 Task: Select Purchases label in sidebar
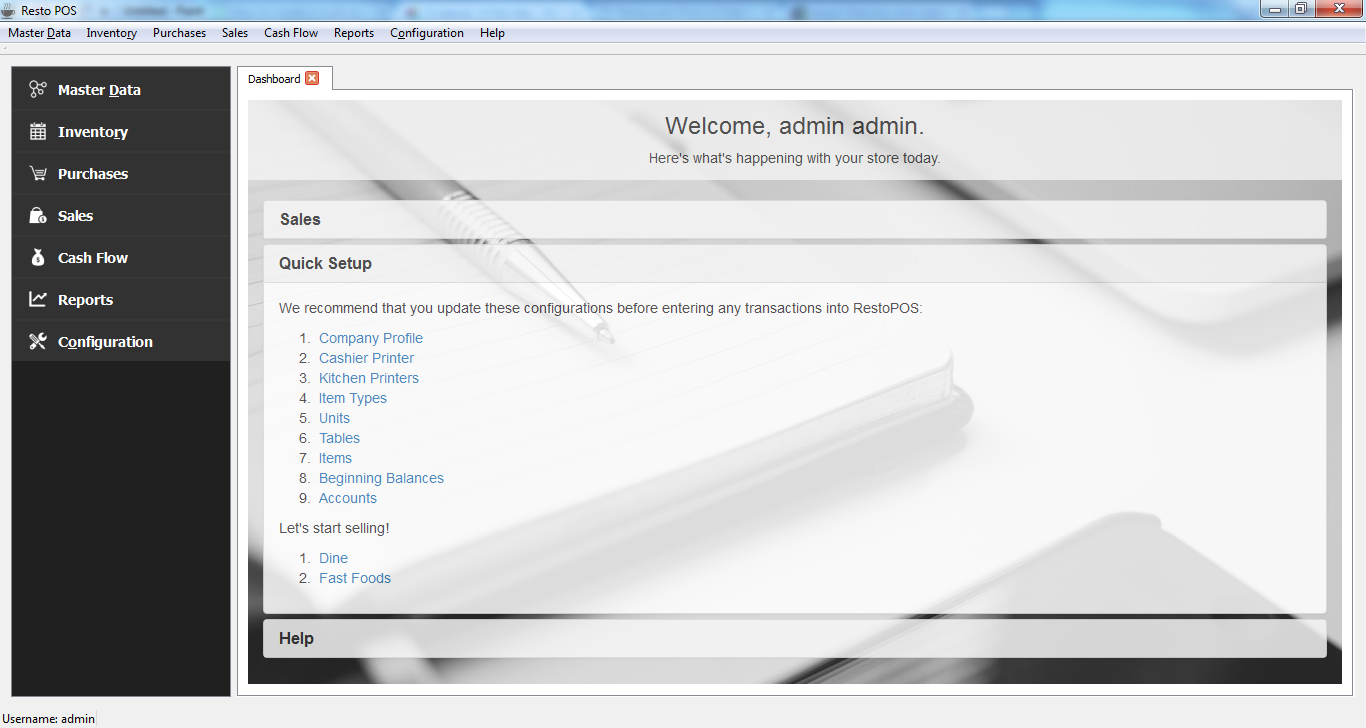(93, 174)
